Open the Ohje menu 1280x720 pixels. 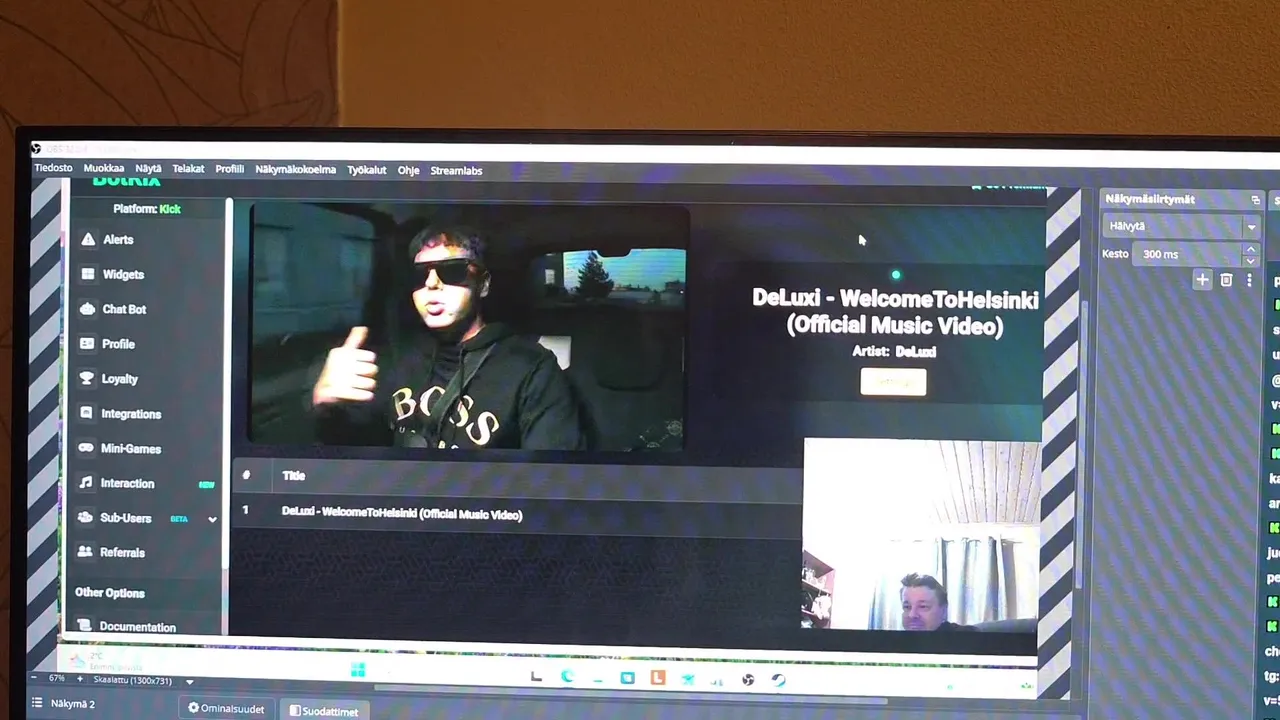click(x=408, y=171)
